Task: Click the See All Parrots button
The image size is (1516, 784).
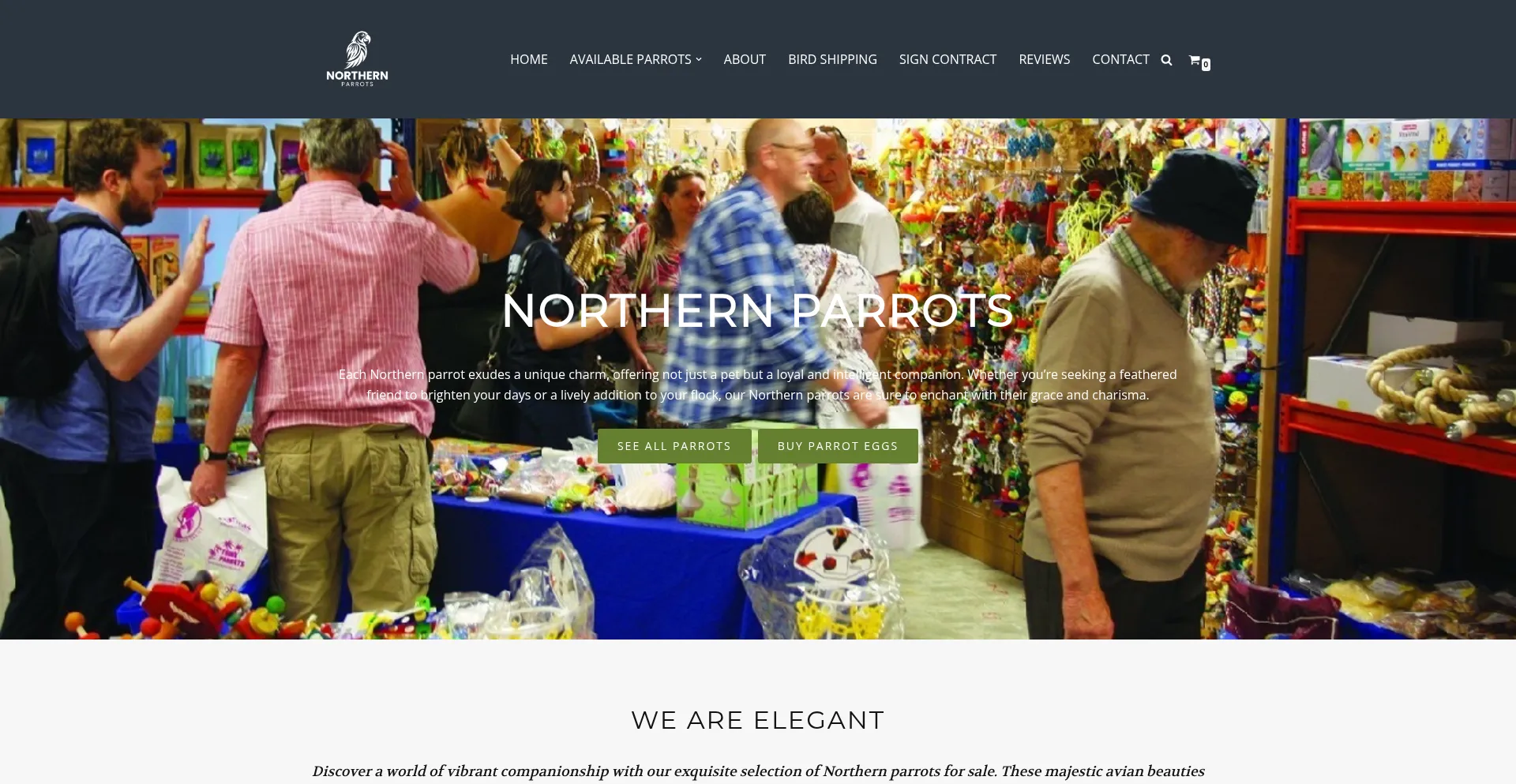Action: [x=674, y=446]
